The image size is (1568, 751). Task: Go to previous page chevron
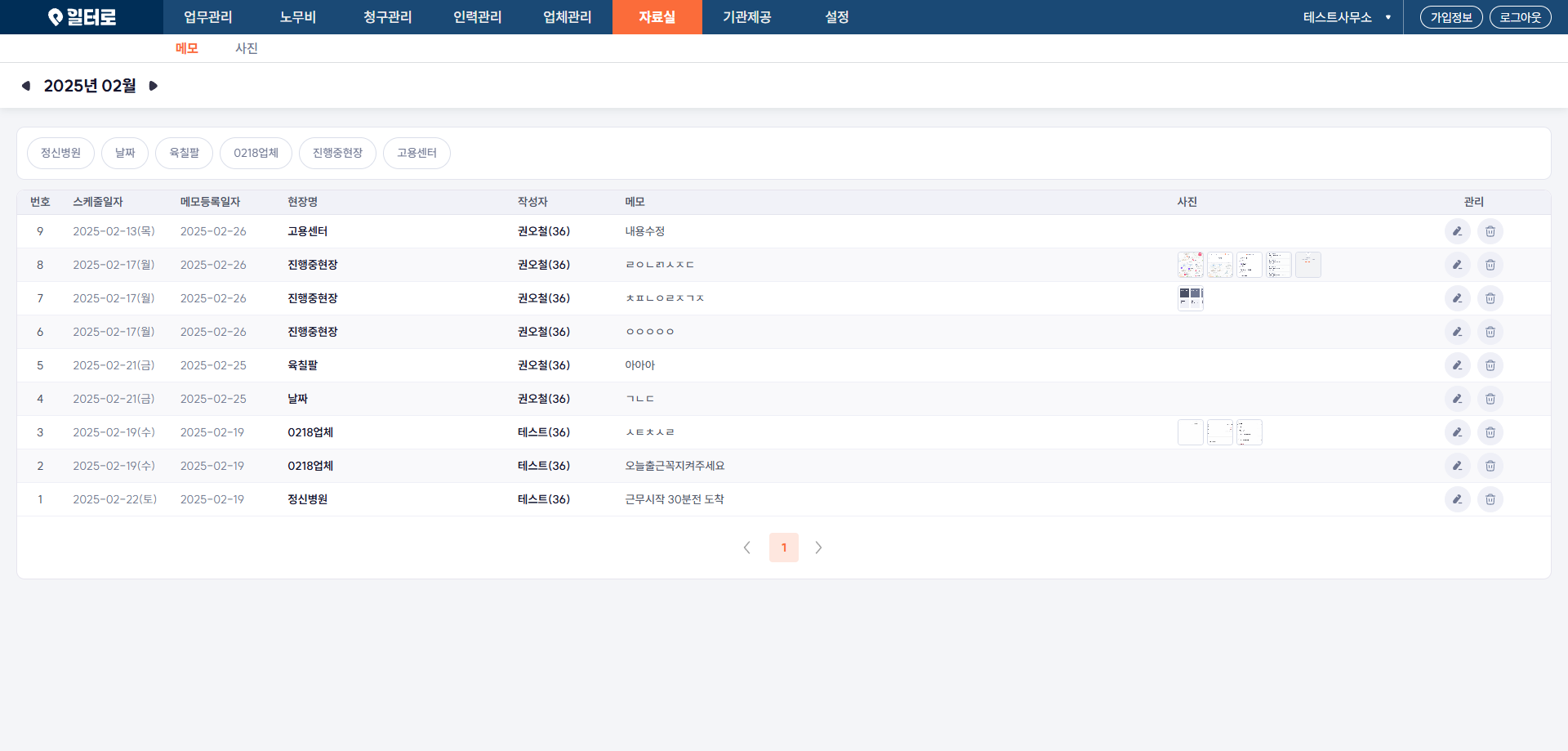click(x=746, y=548)
